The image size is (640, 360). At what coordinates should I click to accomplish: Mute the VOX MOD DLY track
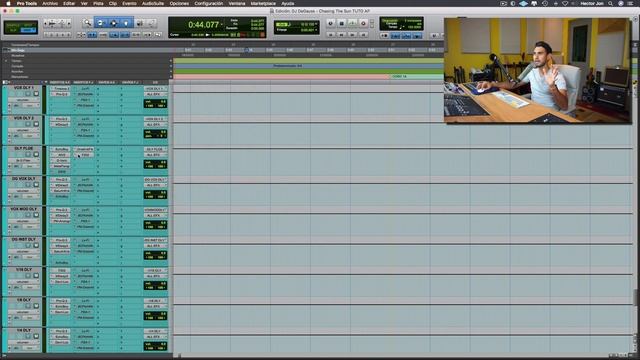tap(36, 215)
